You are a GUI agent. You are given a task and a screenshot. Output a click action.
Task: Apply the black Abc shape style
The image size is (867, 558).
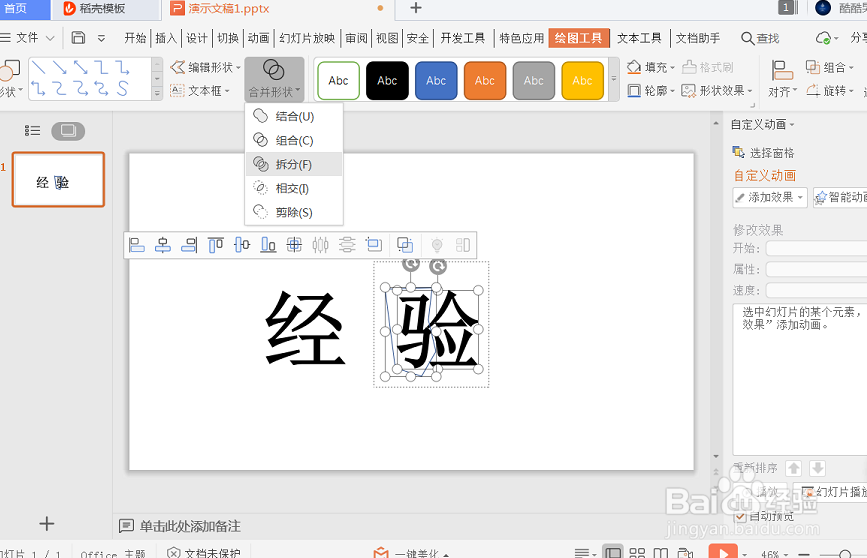tap(387, 81)
